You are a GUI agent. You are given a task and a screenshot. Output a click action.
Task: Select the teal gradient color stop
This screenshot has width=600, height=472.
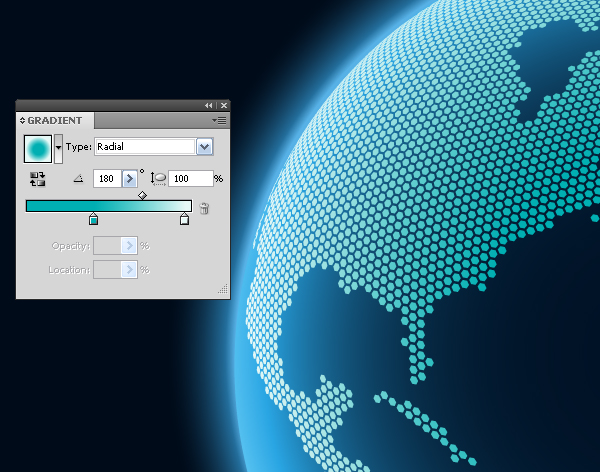[93, 219]
